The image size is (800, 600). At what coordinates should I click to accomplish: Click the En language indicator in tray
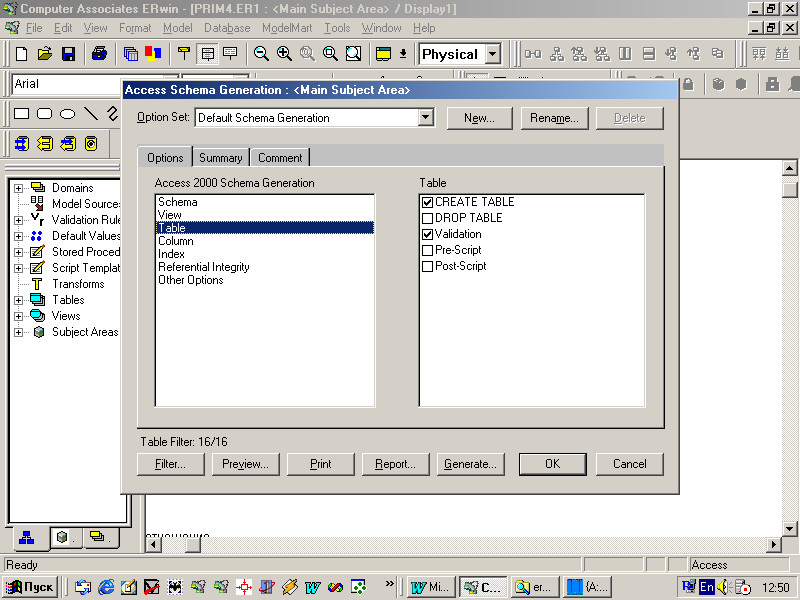coord(707,587)
